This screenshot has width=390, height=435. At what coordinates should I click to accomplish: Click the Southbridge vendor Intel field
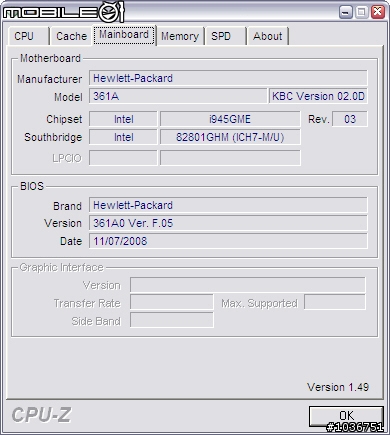(123, 137)
